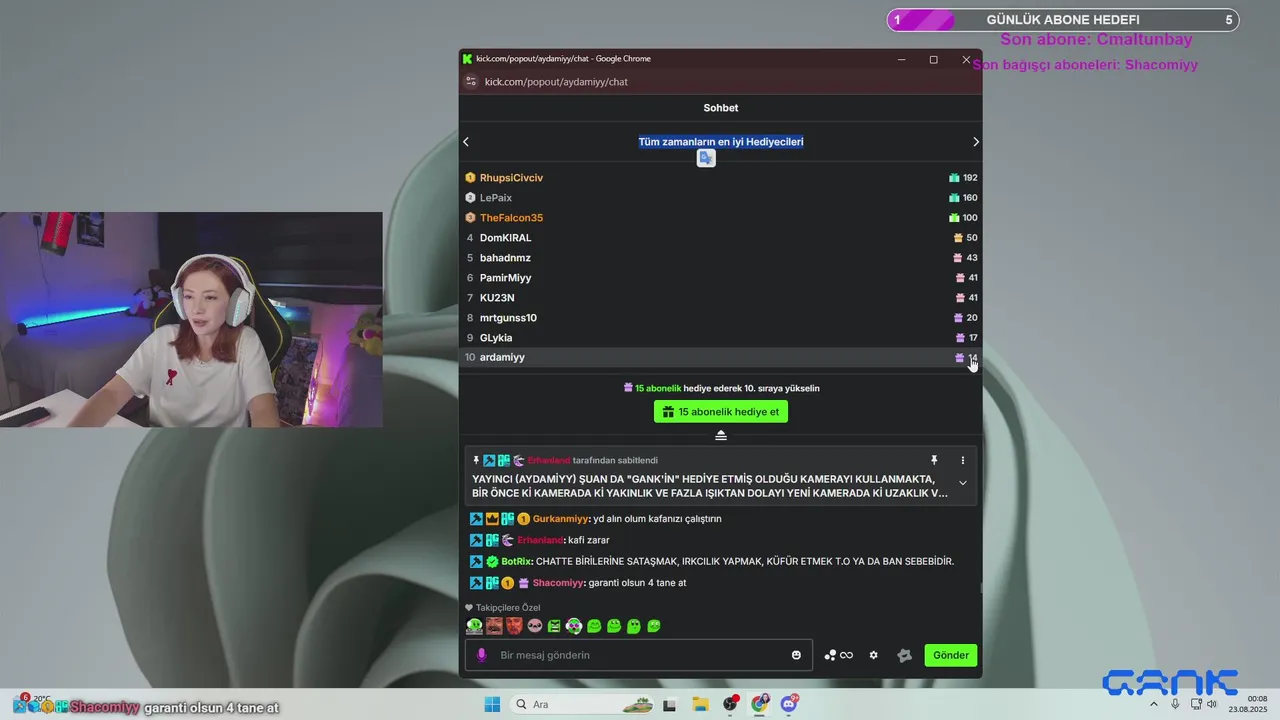Viewport: 1280px width, 720px height.
Task: Open RhupsiCivciv's profile in leaderboard
Action: pyautogui.click(x=511, y=178)
